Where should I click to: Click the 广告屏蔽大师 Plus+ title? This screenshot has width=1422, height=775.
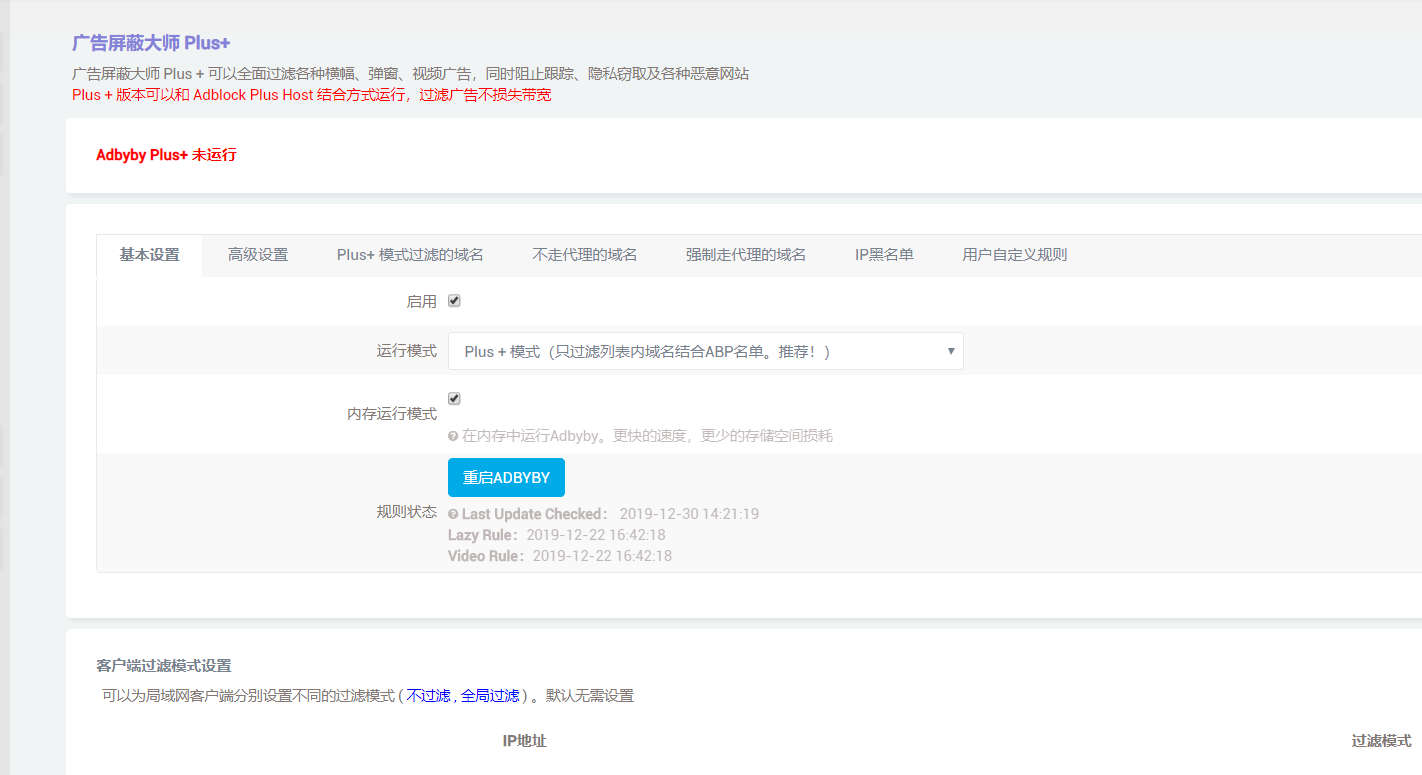[150, 44]
